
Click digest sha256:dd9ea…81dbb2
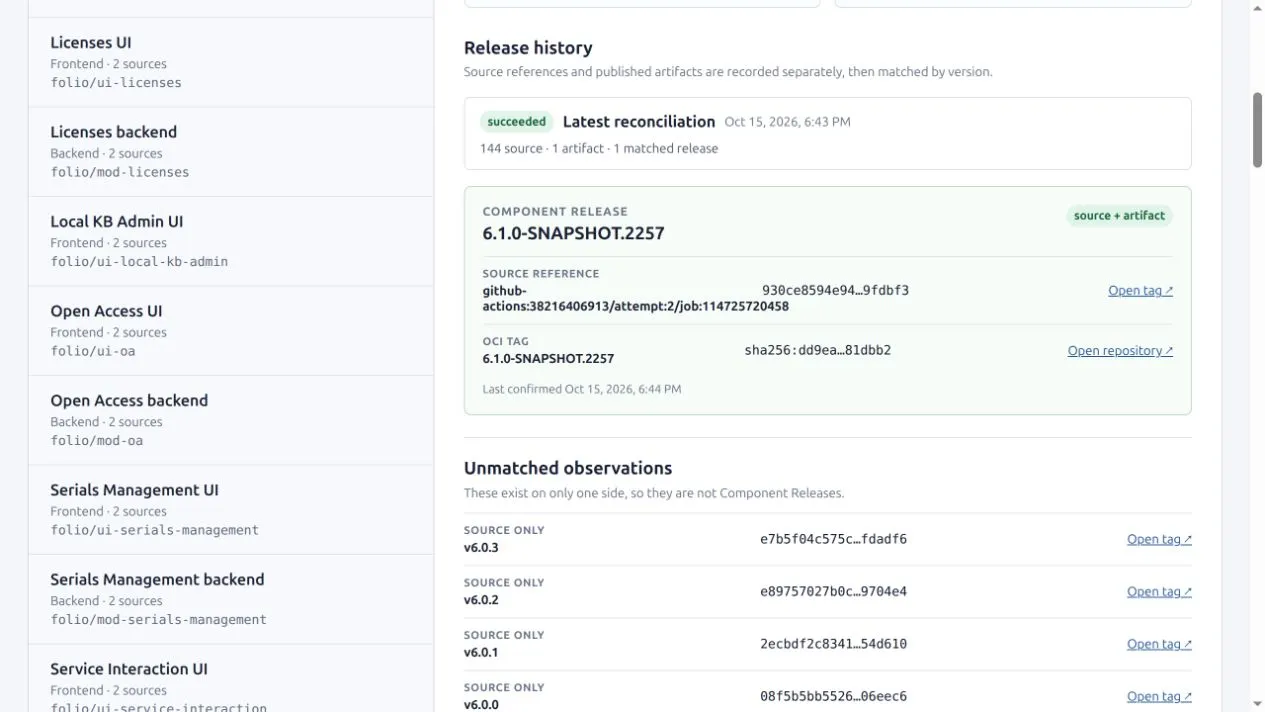tap(818, 350)
